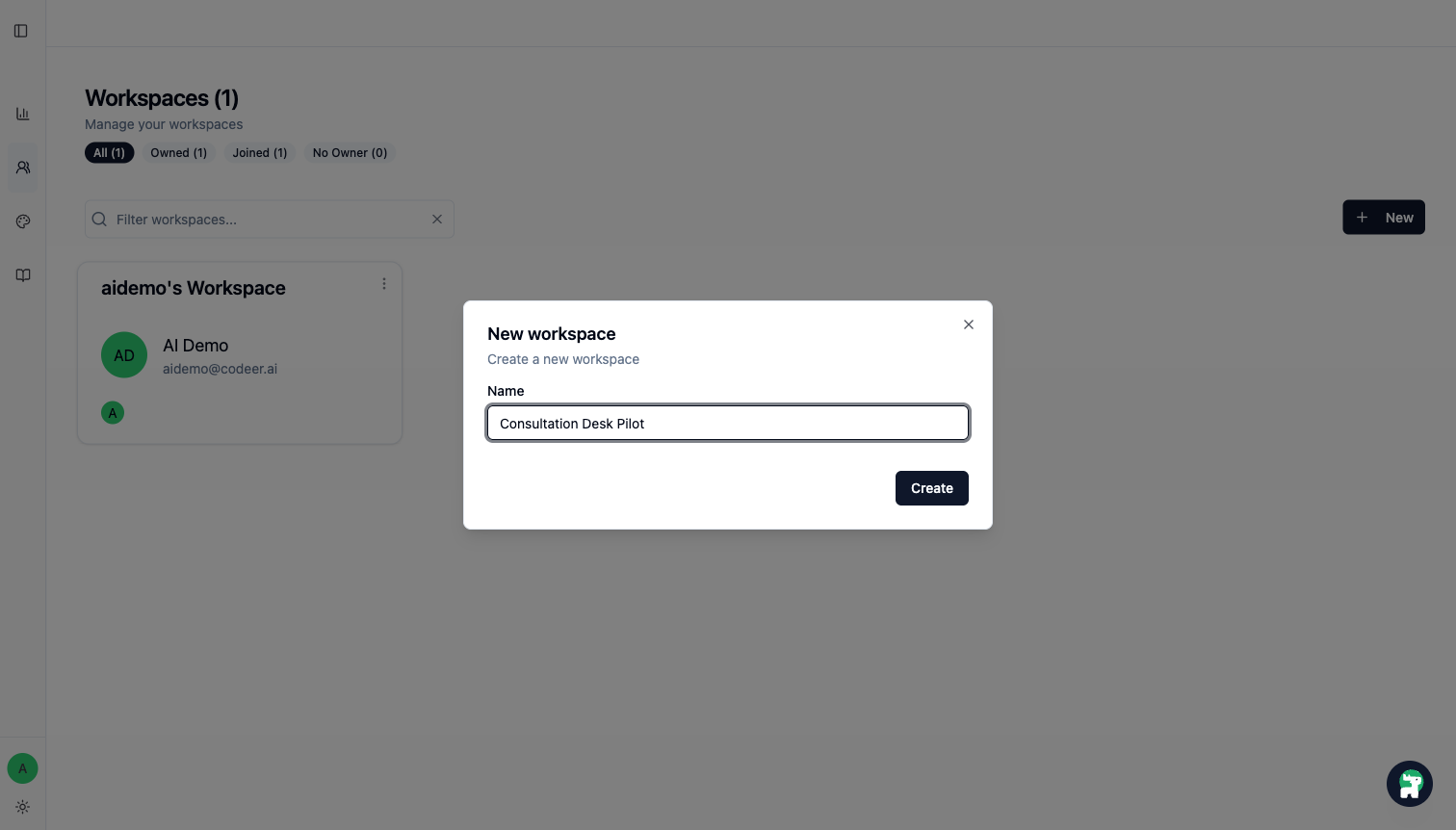1456x830 pixels.
Task: Click the AD avatar on the workspace card
Action: 124,355
